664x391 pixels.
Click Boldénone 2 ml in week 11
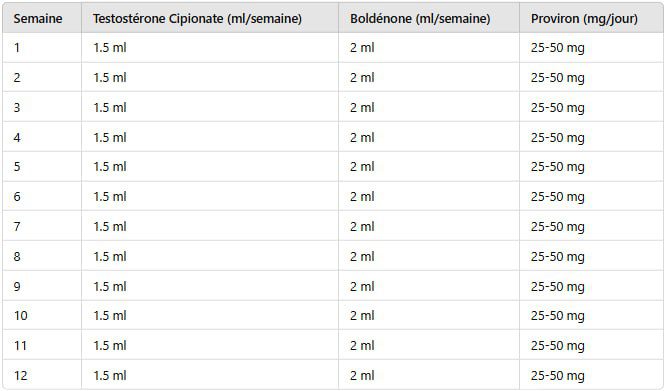click(x=429, y=345)
